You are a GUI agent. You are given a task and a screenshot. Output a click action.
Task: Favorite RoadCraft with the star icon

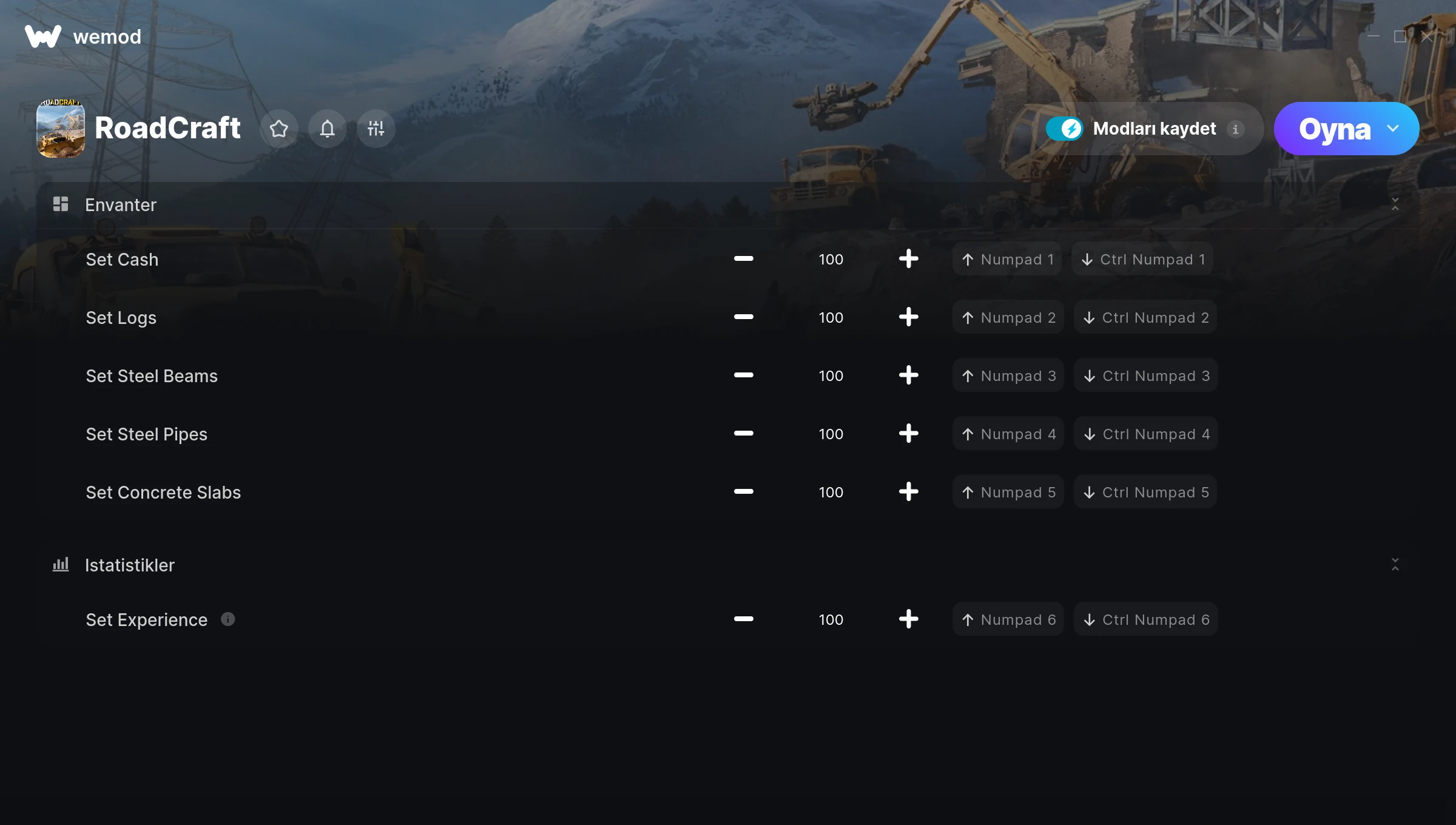tap(279, 129)
